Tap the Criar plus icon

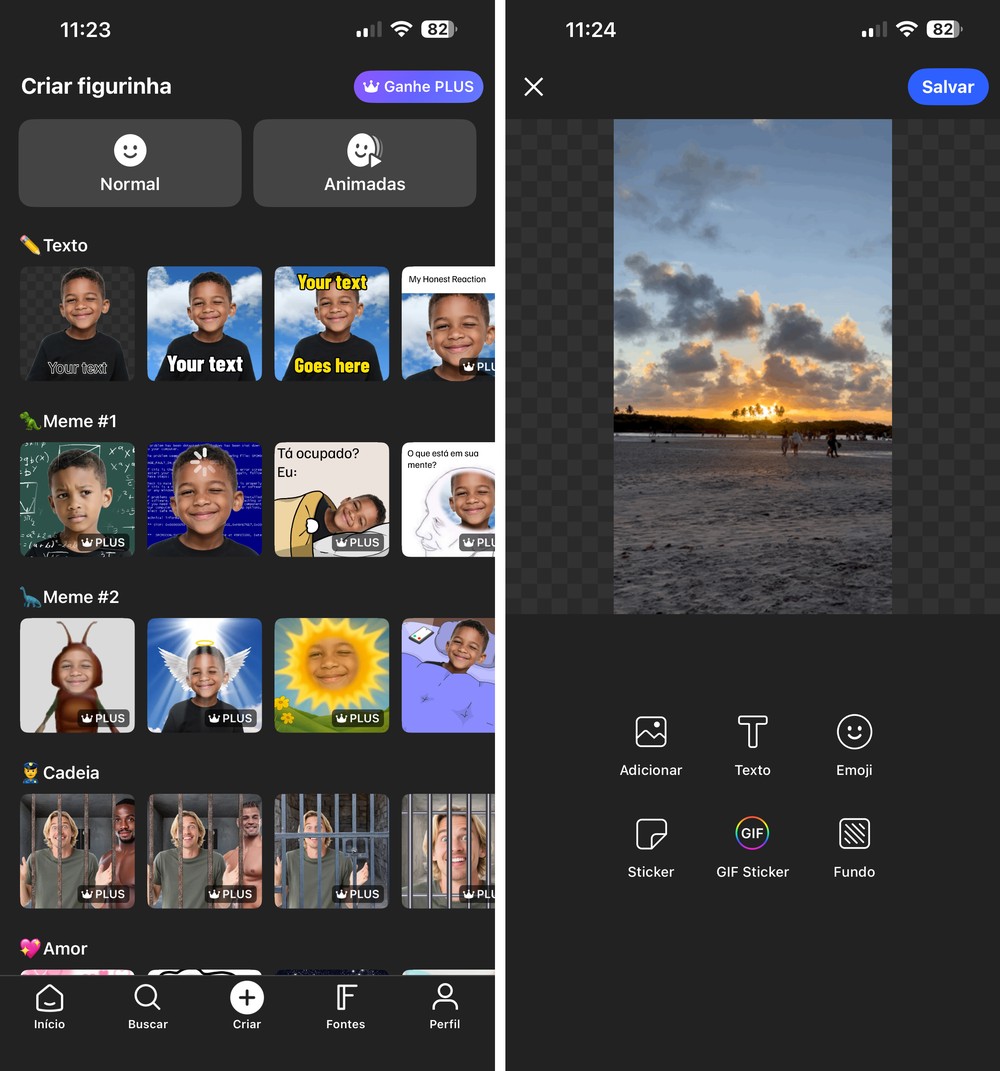[247, 998]
